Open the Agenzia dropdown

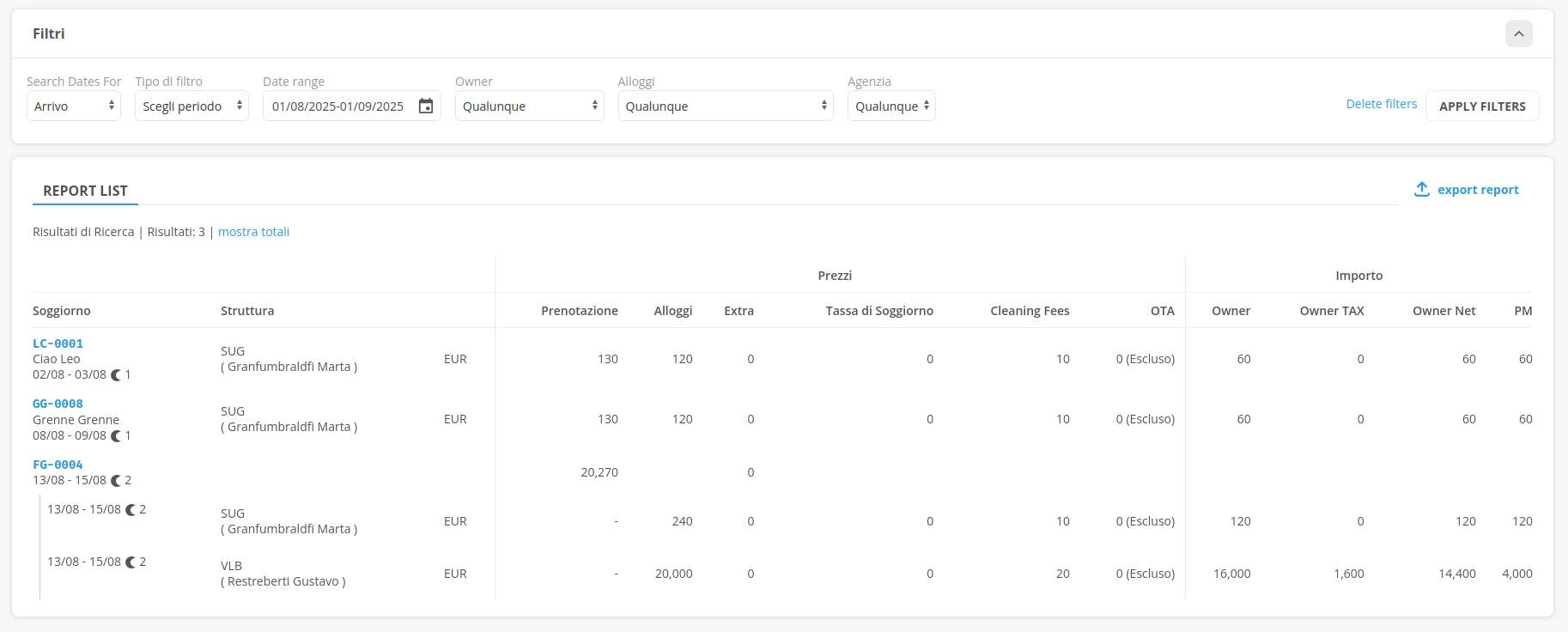890,106
